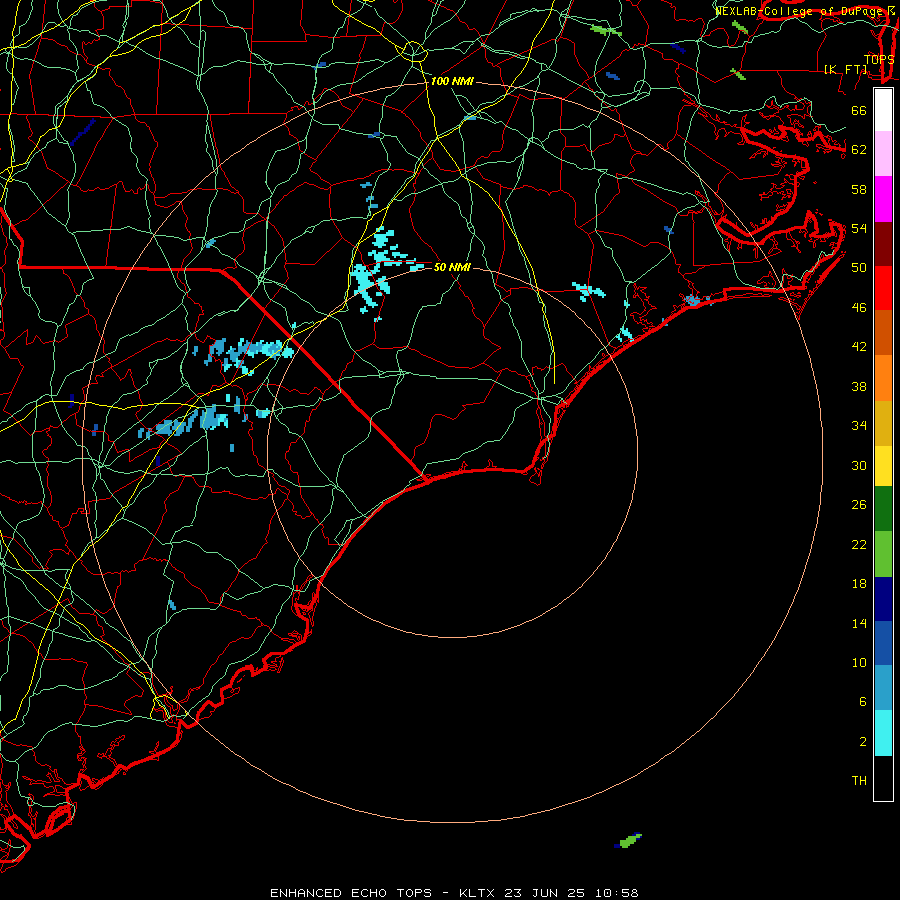Click the 'TH' threshold legend label

(859, 781)
